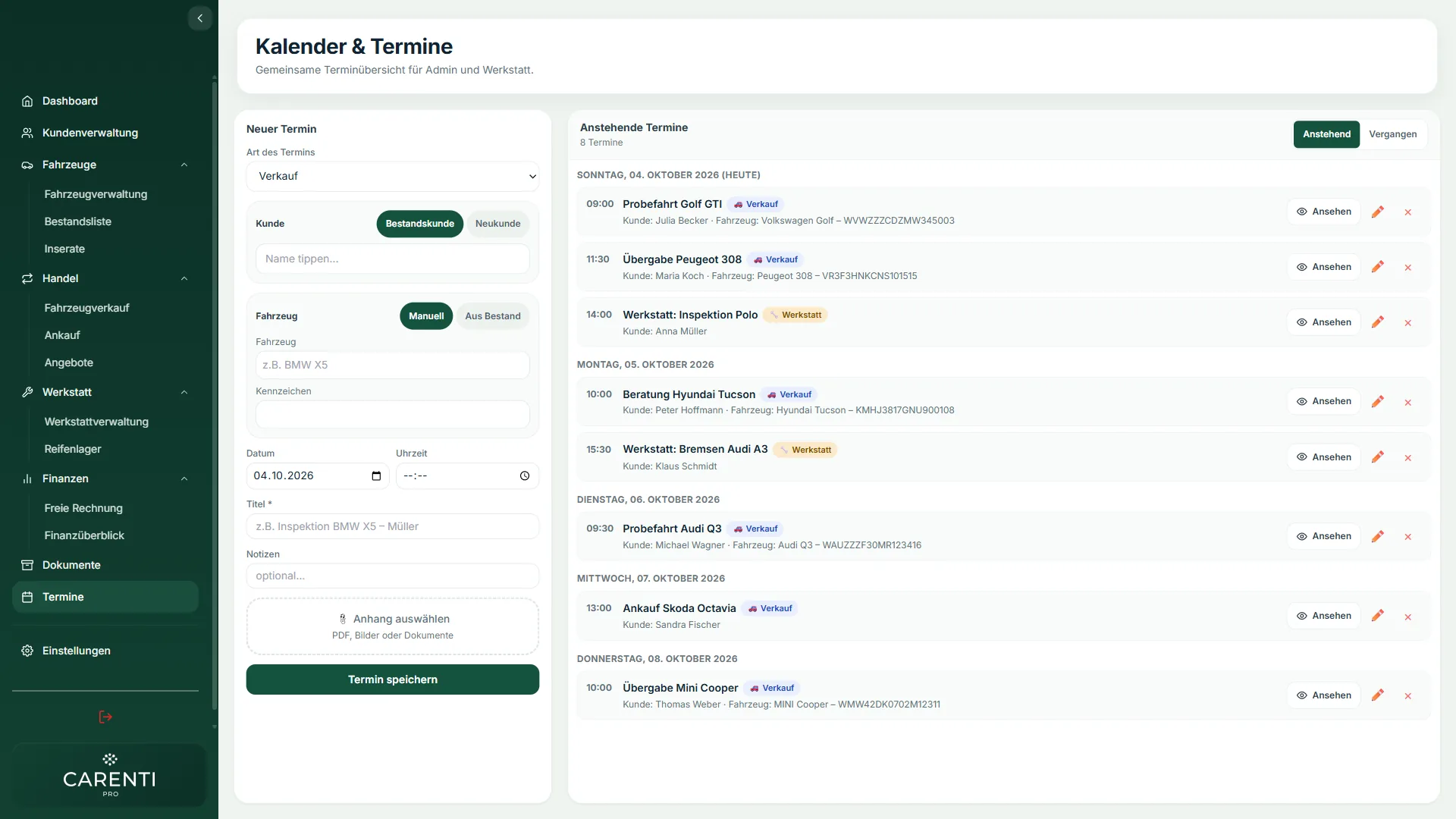
Task: Open the clock picker in Uhrzeit field
Action: [525, 476]
